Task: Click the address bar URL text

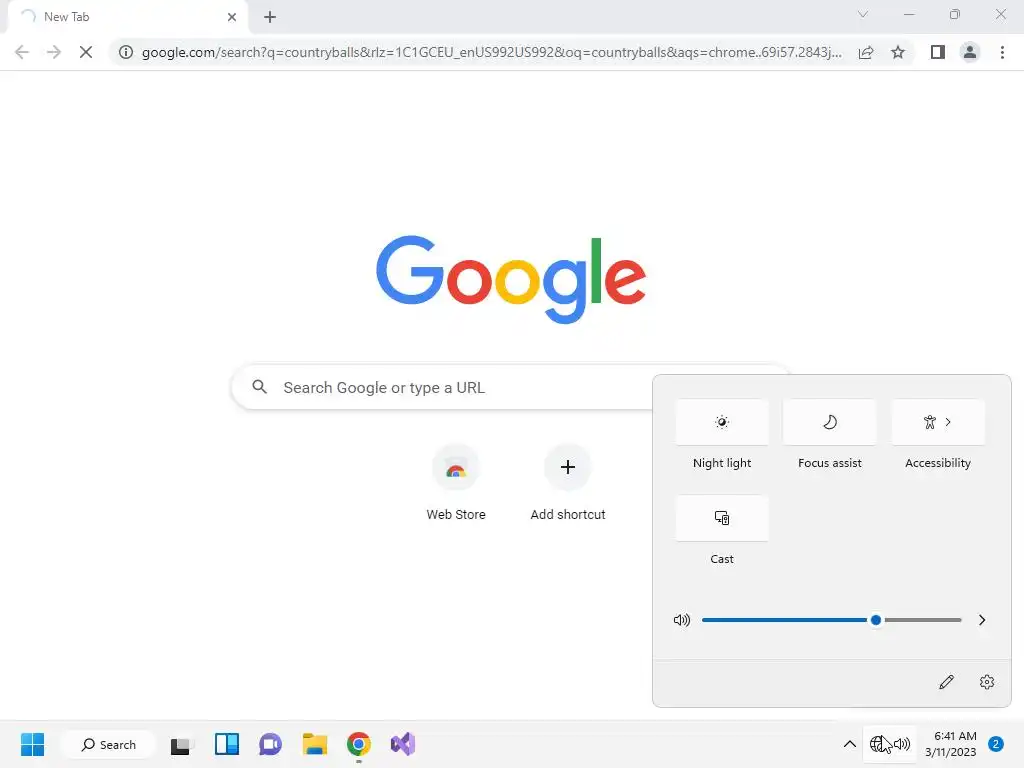Action: [x=491, y=52]
